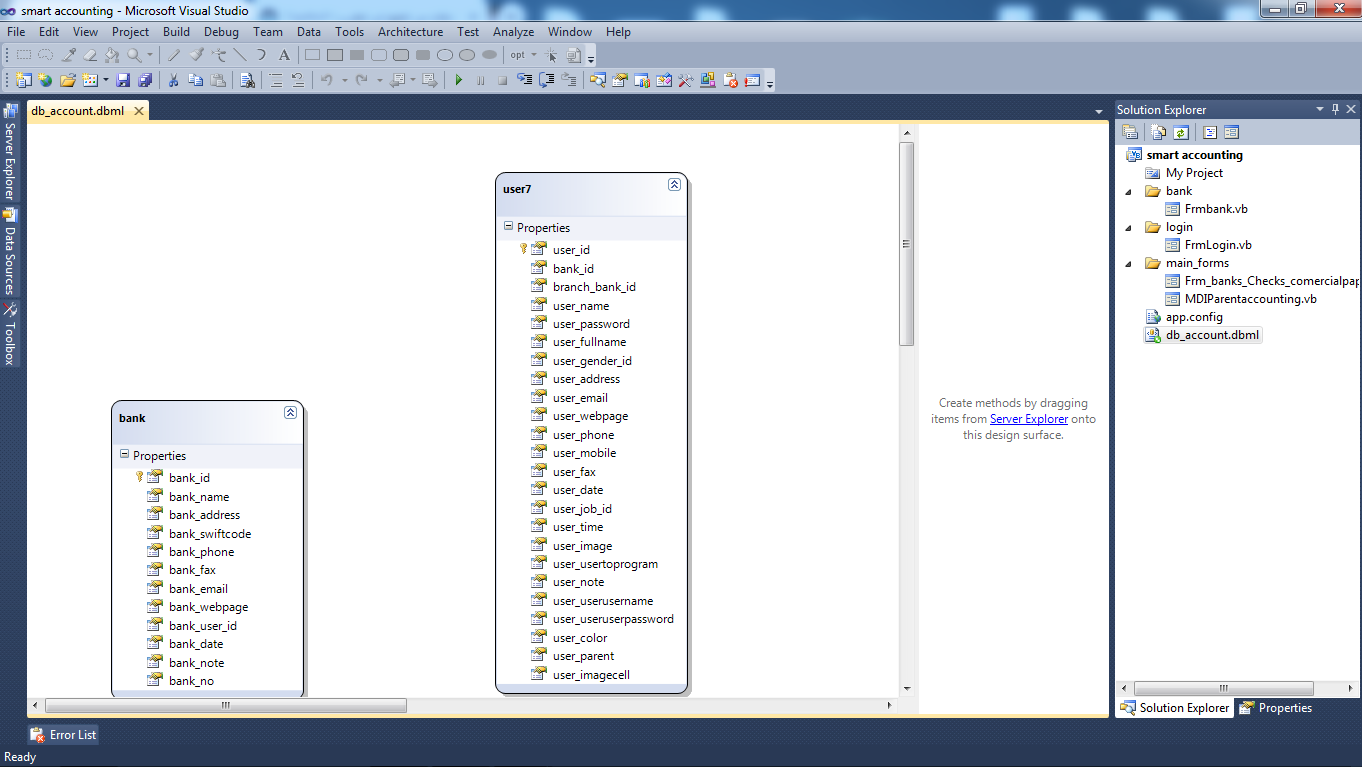Click the designer's horizontal scrollbar thumb
The height and width of the screenshot is (767, 1362).
coord(226,706)
